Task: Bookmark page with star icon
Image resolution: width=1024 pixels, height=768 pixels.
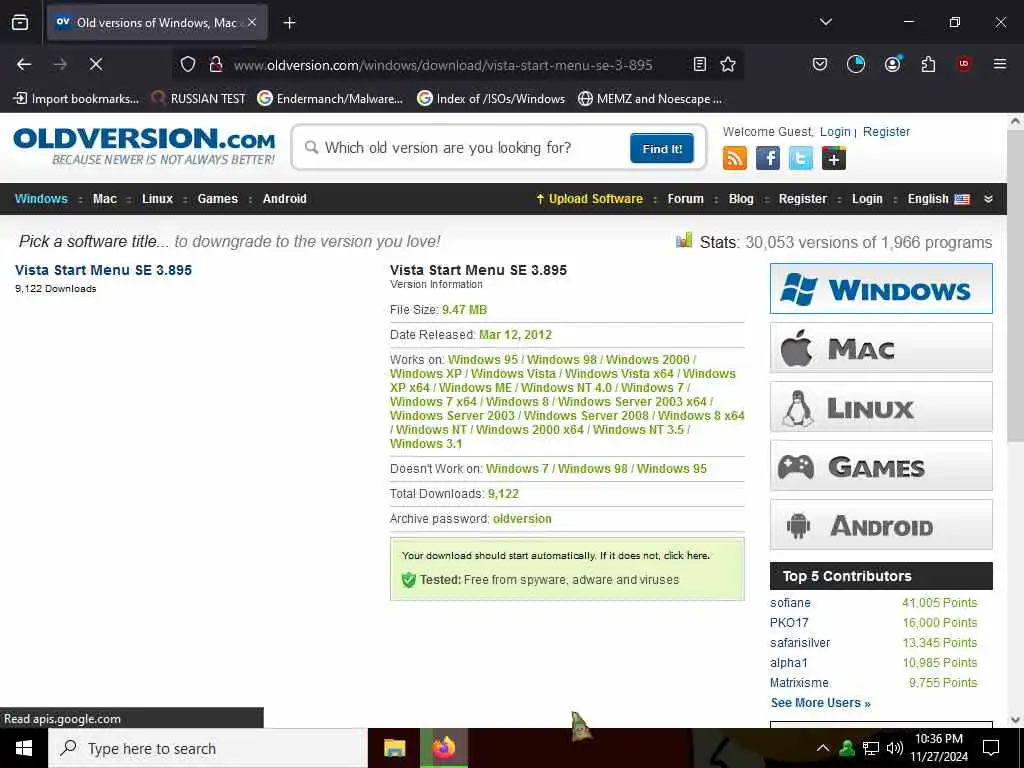Action: tap(728, 64)
